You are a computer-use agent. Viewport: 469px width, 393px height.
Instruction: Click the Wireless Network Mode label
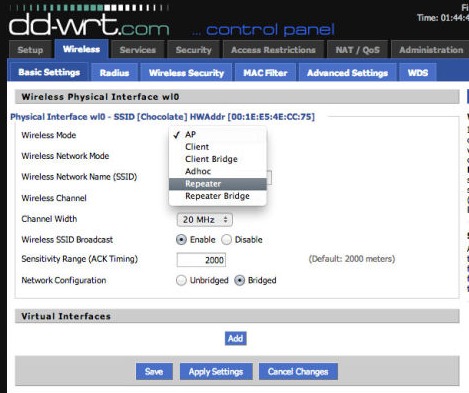point(65,156)
